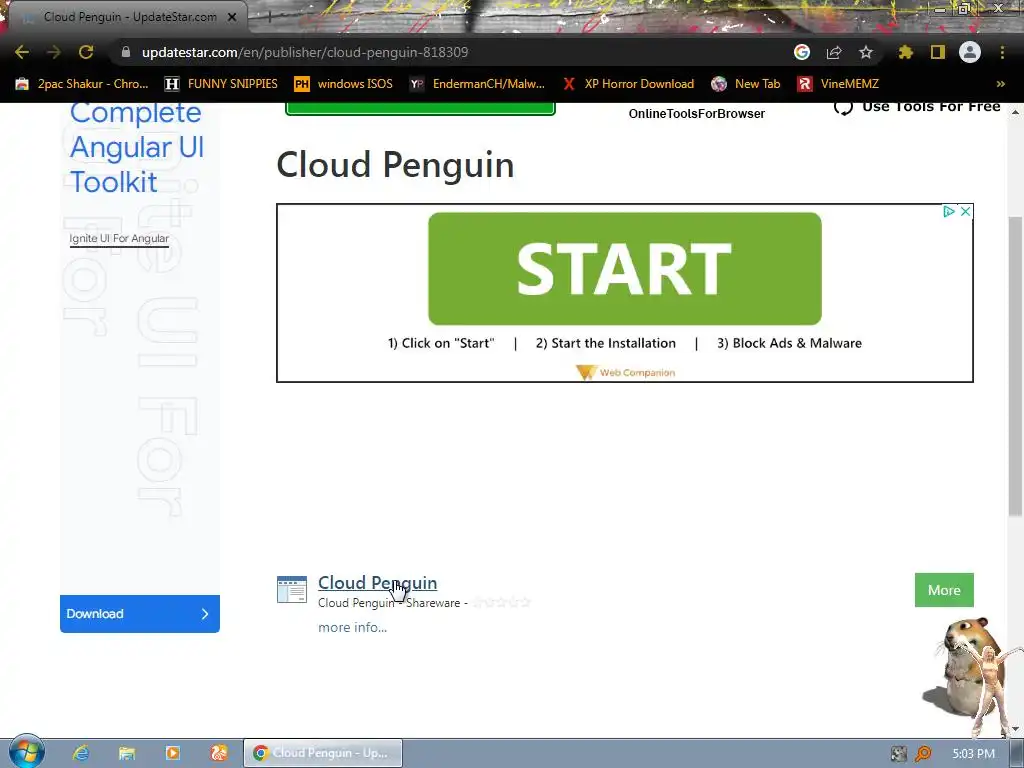Click the gray tray icon beside magnifier
1024x768 pixels.
coord(899,754)
